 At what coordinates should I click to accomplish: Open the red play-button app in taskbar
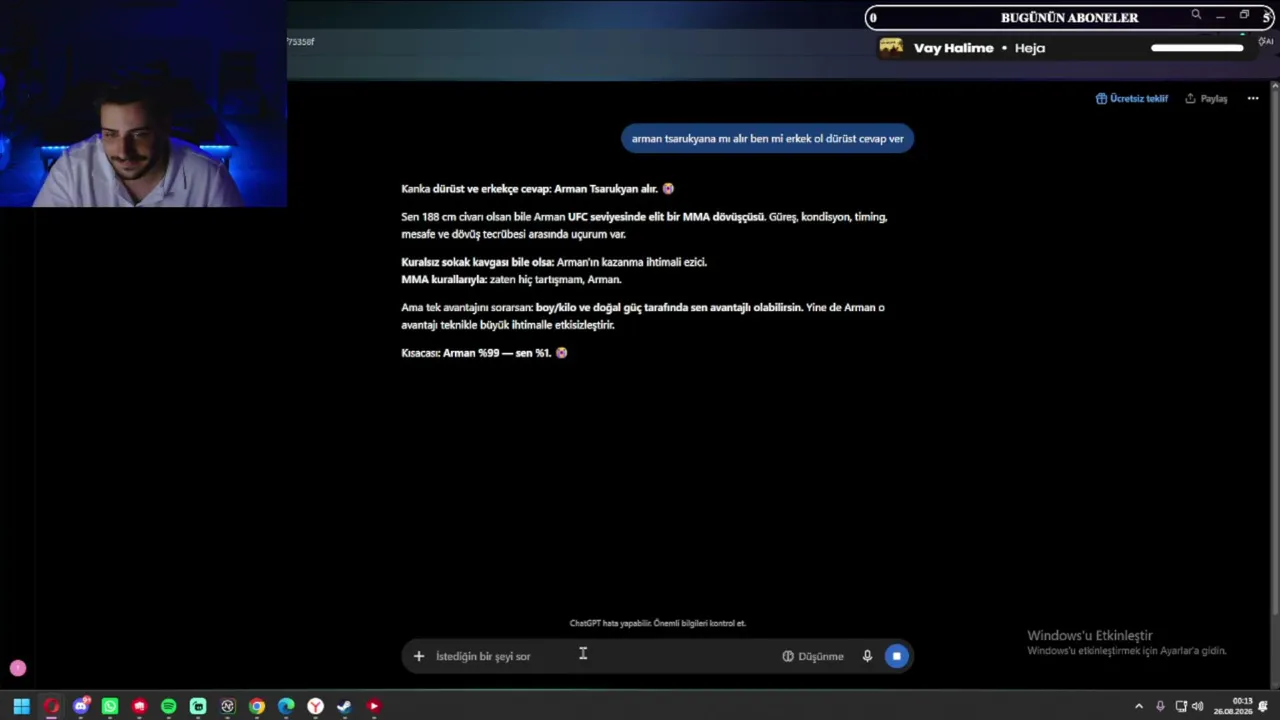tap(374, 707)
